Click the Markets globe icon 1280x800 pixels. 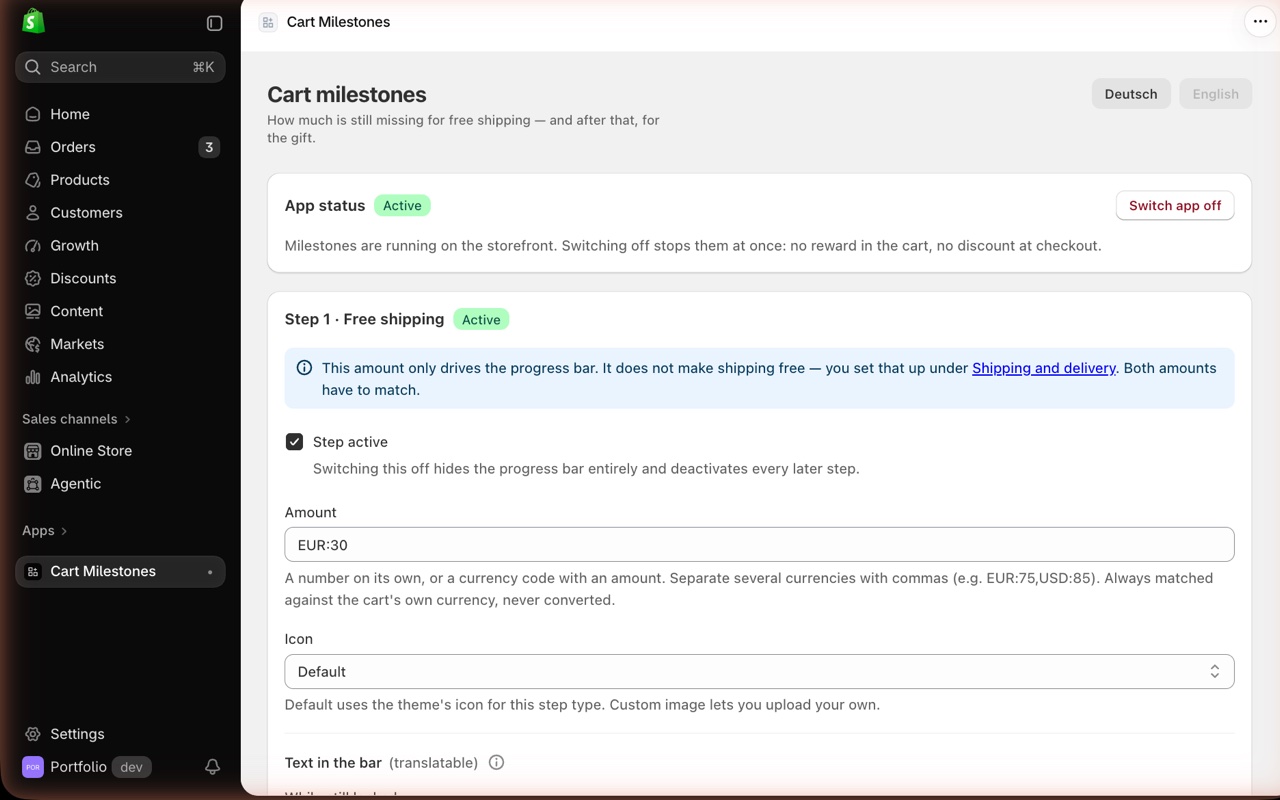pos(33,344)
